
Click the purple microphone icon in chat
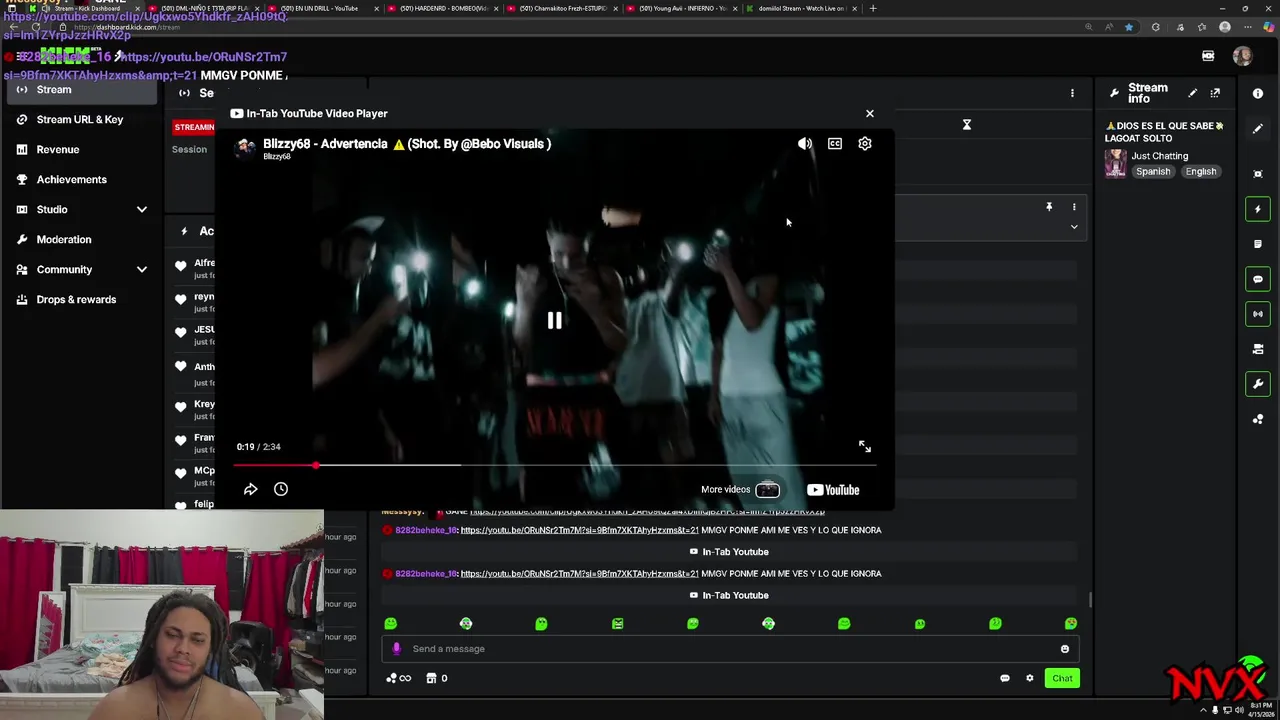click(396, 649)
